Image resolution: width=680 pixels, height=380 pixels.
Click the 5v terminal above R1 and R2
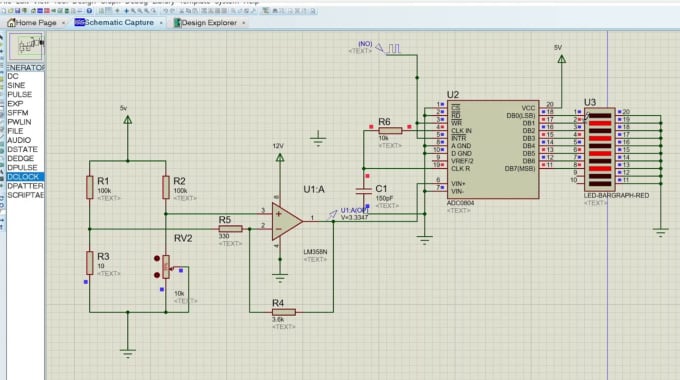(x=128, y=120)
